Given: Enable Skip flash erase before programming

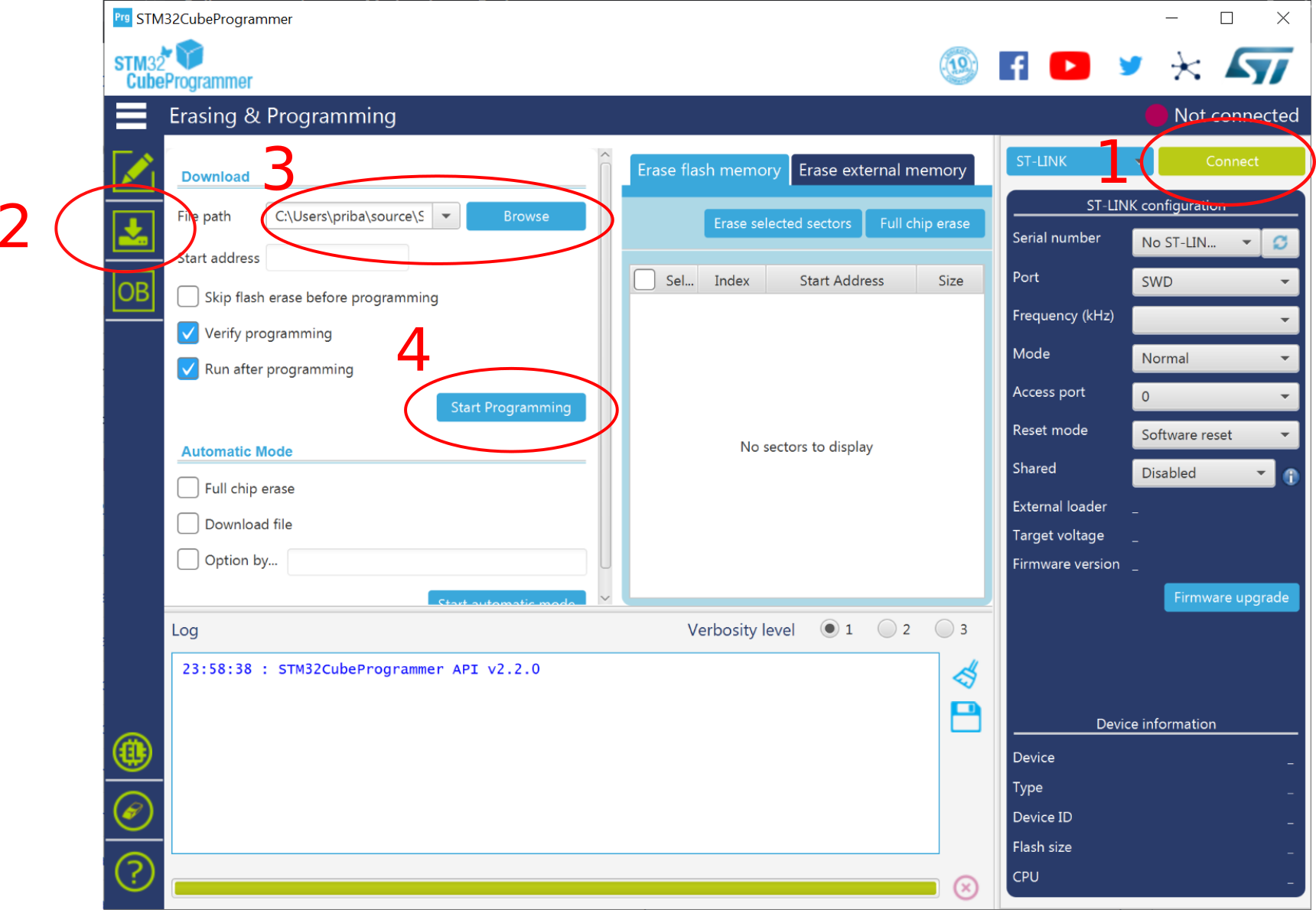Looking at the screenshot, I should [x=188, y=297].
